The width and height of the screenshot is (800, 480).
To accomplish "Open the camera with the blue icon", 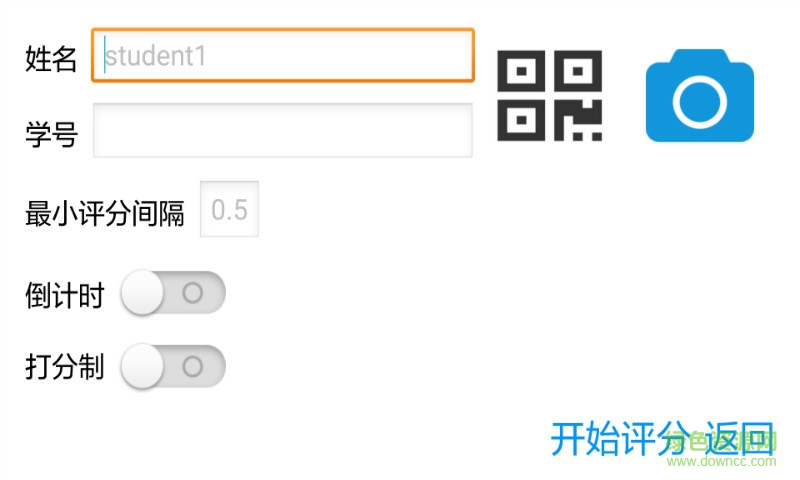I will [699, 98].
